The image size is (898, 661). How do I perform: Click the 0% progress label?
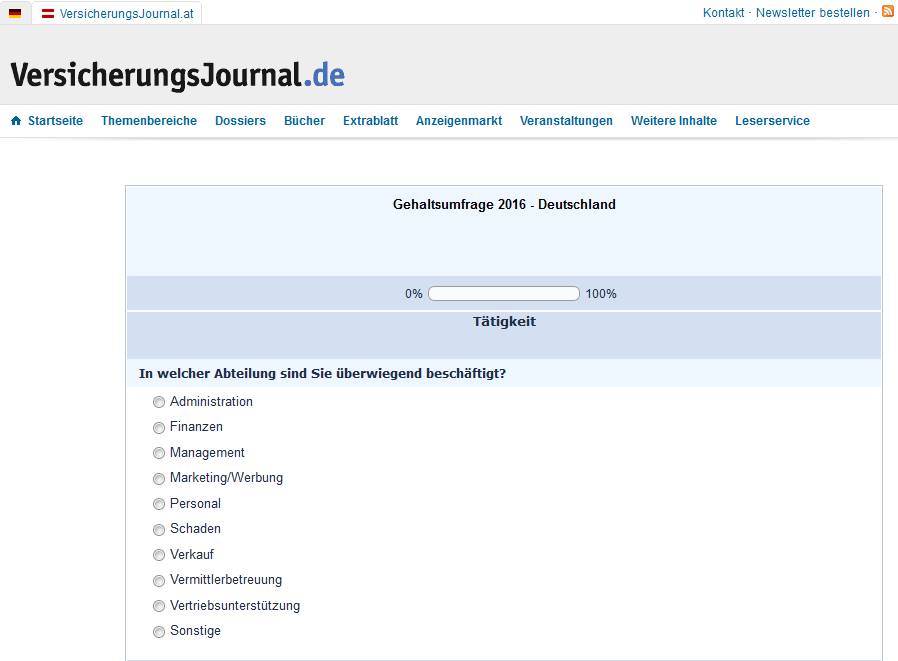(413, 294)
